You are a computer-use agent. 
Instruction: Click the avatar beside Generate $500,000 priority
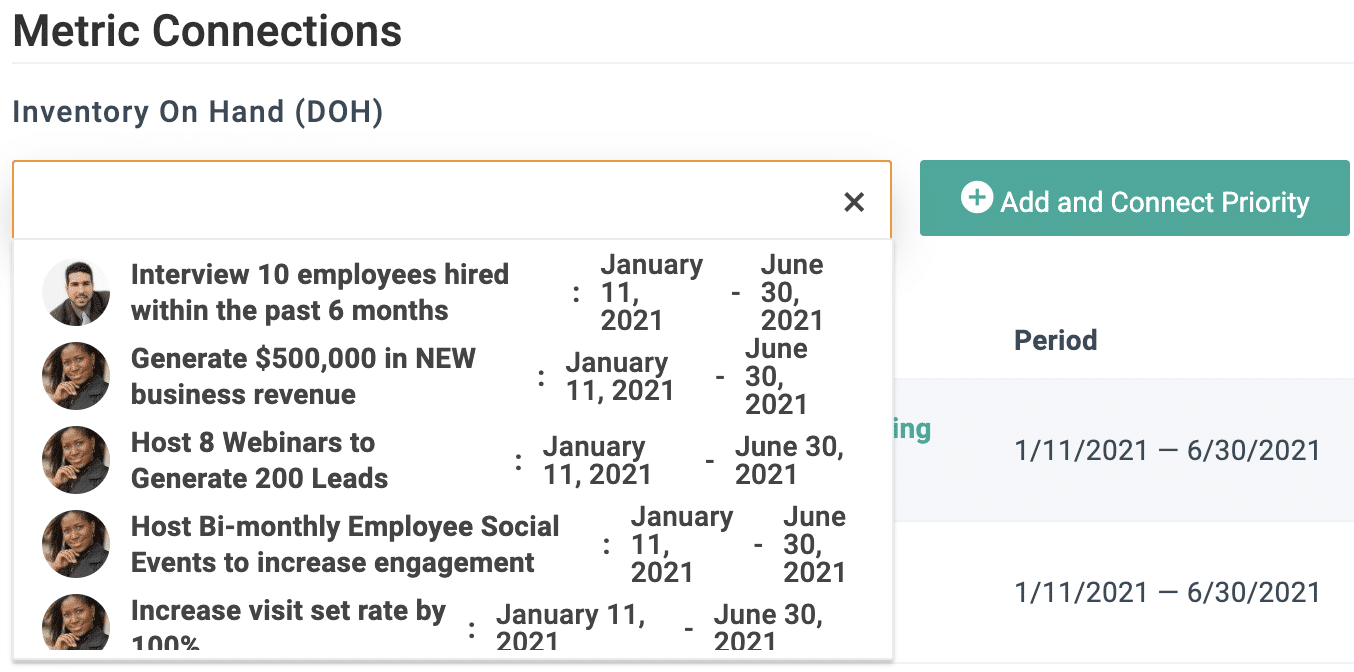point(76,376)
